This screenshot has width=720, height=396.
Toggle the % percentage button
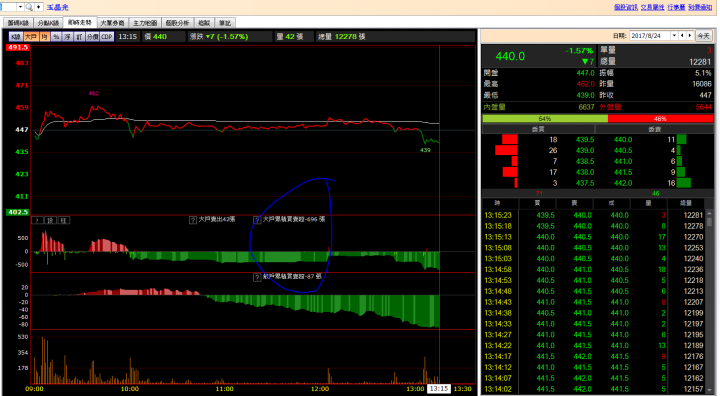tap(56, 37)
